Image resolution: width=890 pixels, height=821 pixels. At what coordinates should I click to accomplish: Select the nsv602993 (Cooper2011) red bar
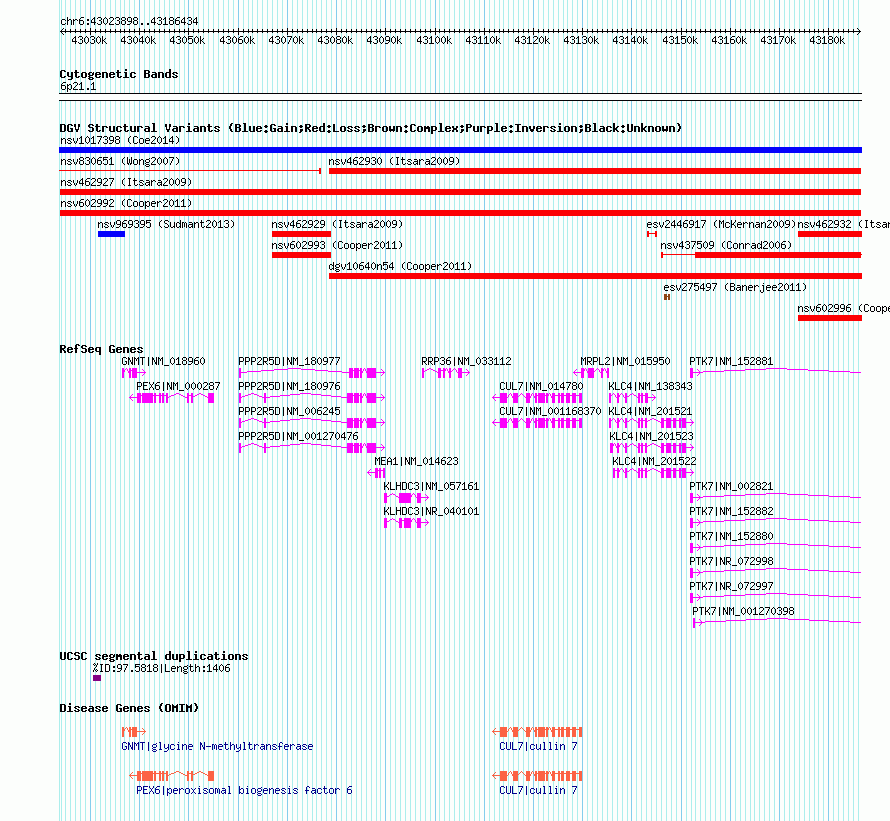coord(301,255)
